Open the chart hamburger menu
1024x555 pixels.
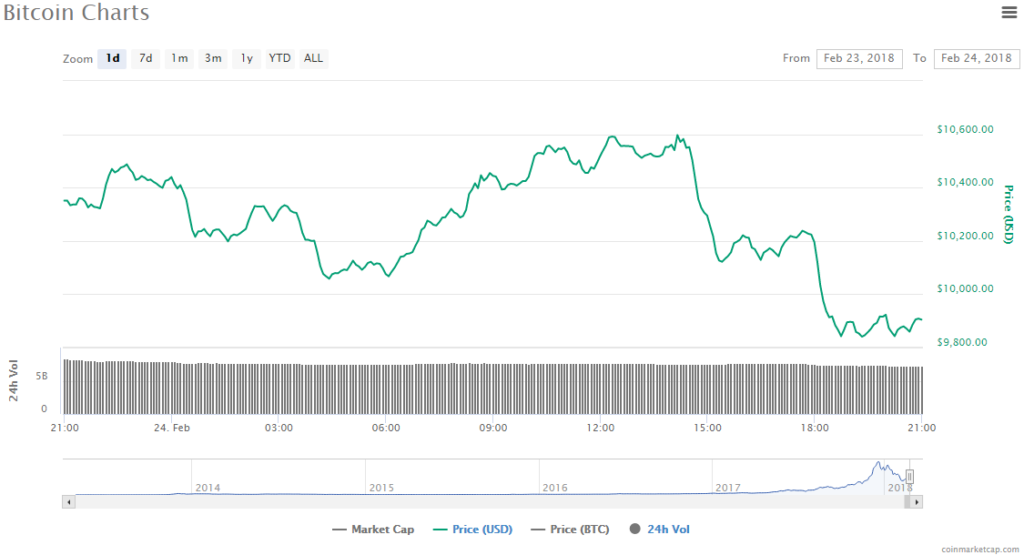1009,12
